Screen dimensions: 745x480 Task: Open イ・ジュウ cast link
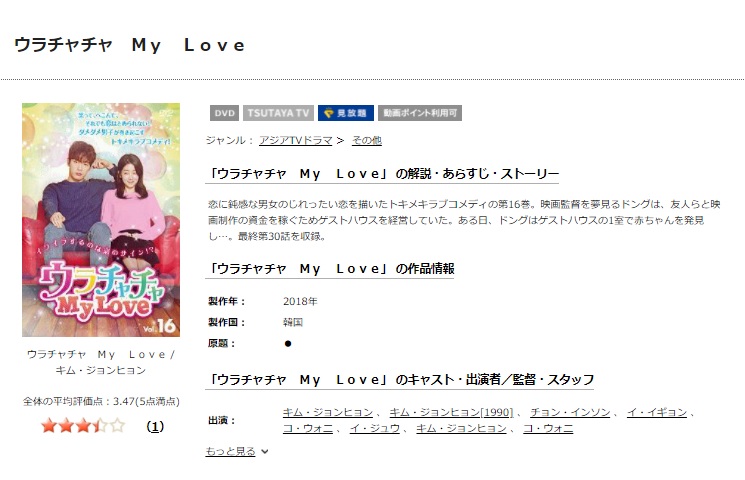click(374, 428)
